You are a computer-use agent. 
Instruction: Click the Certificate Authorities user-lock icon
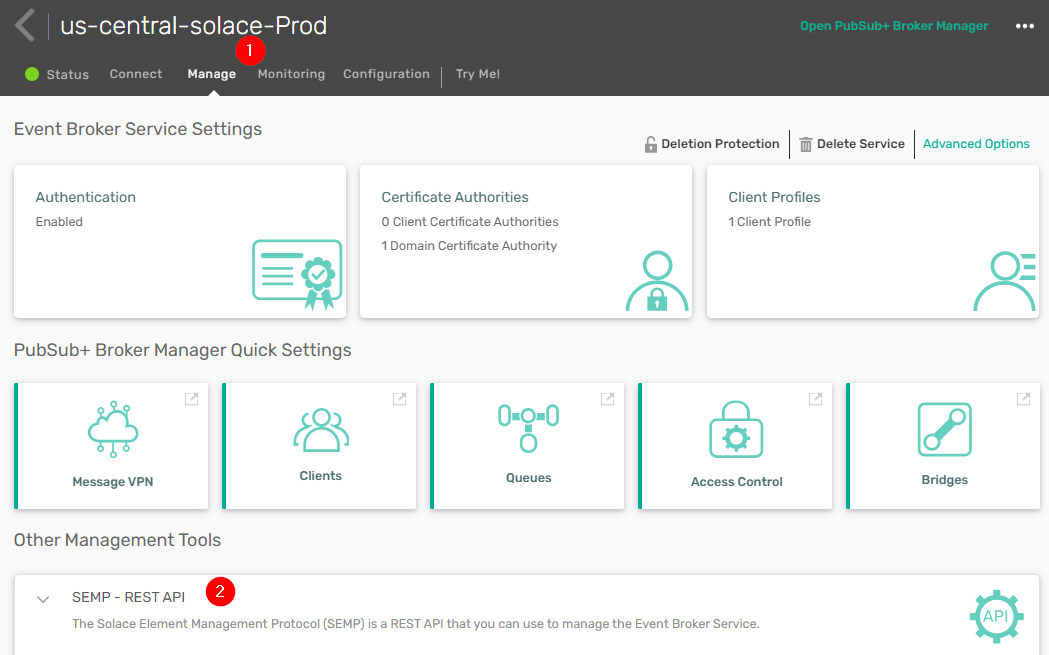(x=657, y=281)
